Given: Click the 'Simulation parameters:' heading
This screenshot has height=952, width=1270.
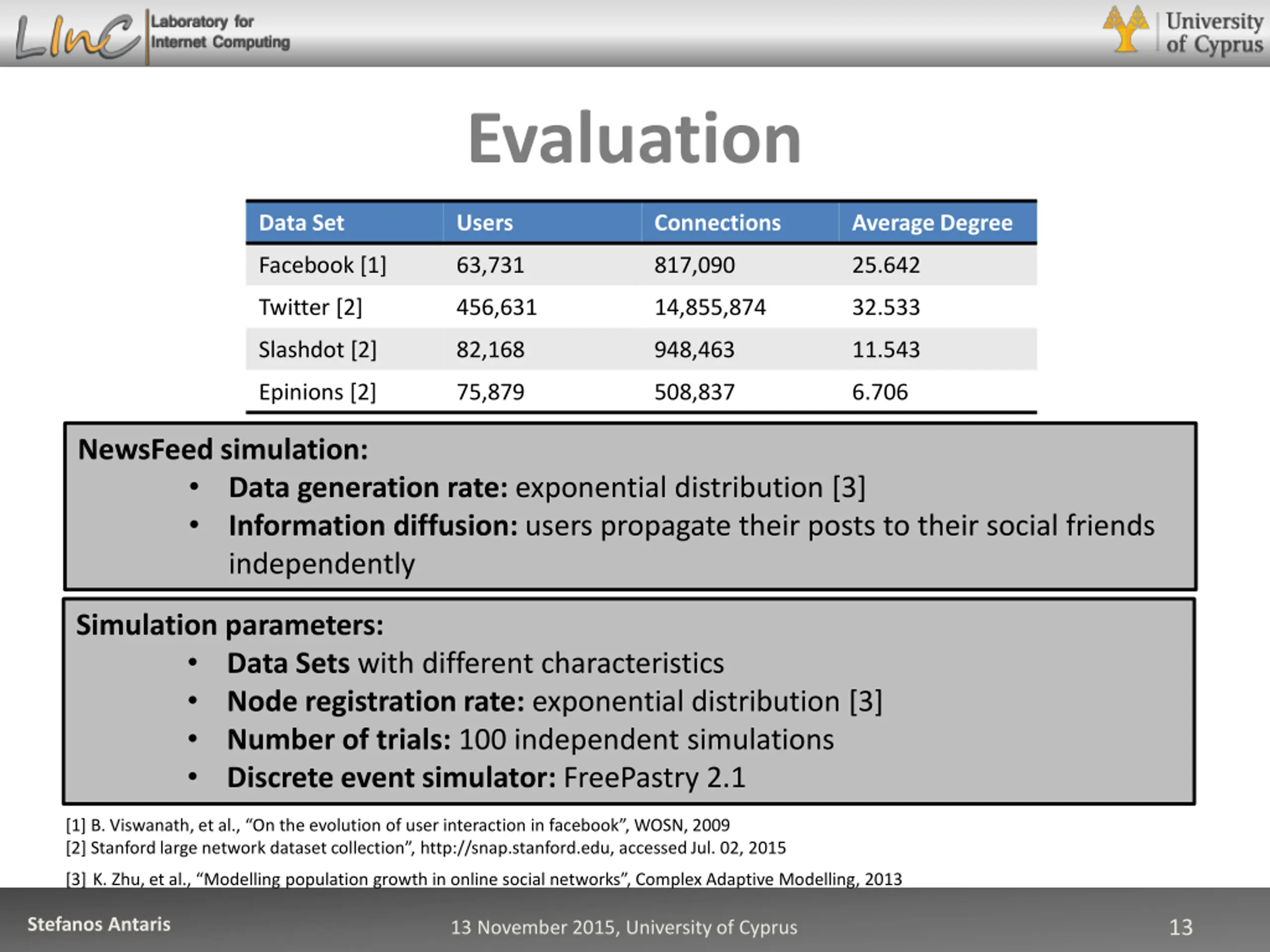Looking at the screenshot, I should click(230, 625).
